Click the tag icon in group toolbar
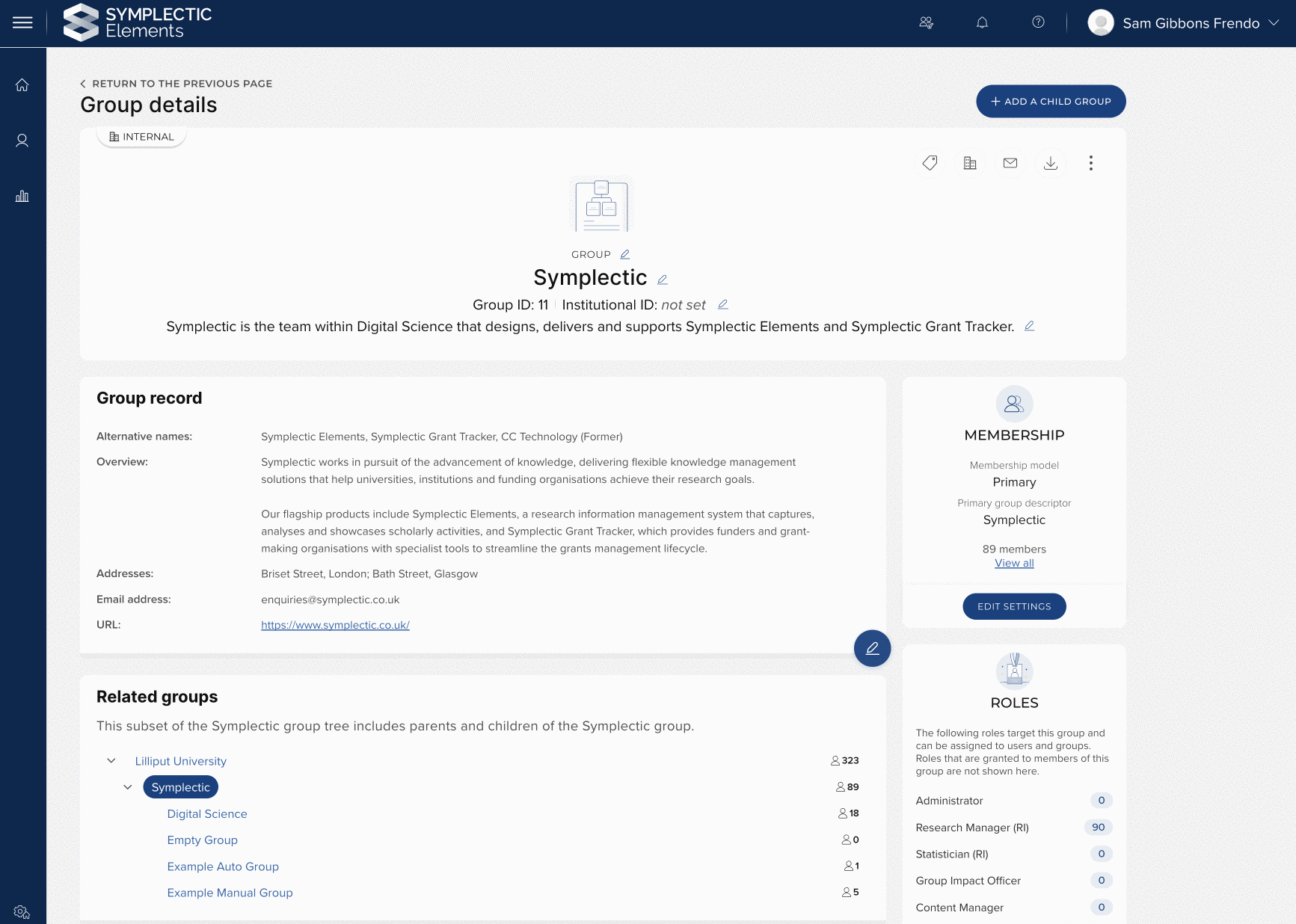Screen dimensions: 1296x924 pyautogui.click(x=930, y=163)
